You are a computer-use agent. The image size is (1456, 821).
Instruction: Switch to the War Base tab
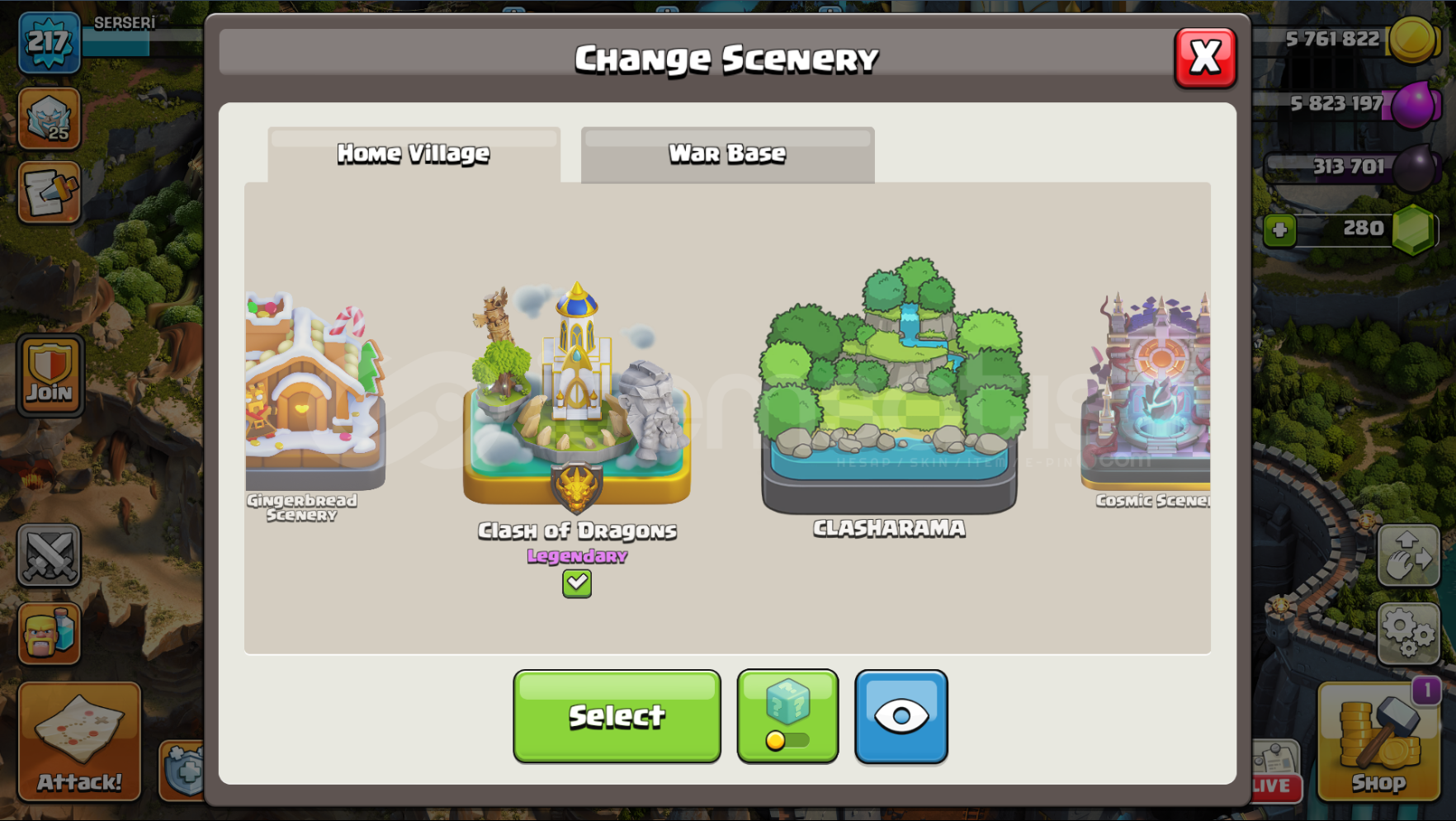(x=727, y=154)
